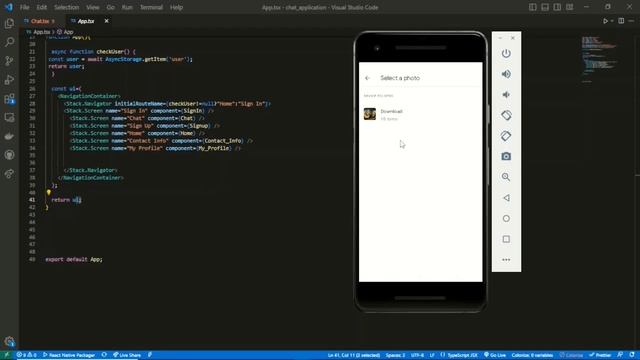
Task: Open the Remote Explorer view
Action: coord(9,118)
